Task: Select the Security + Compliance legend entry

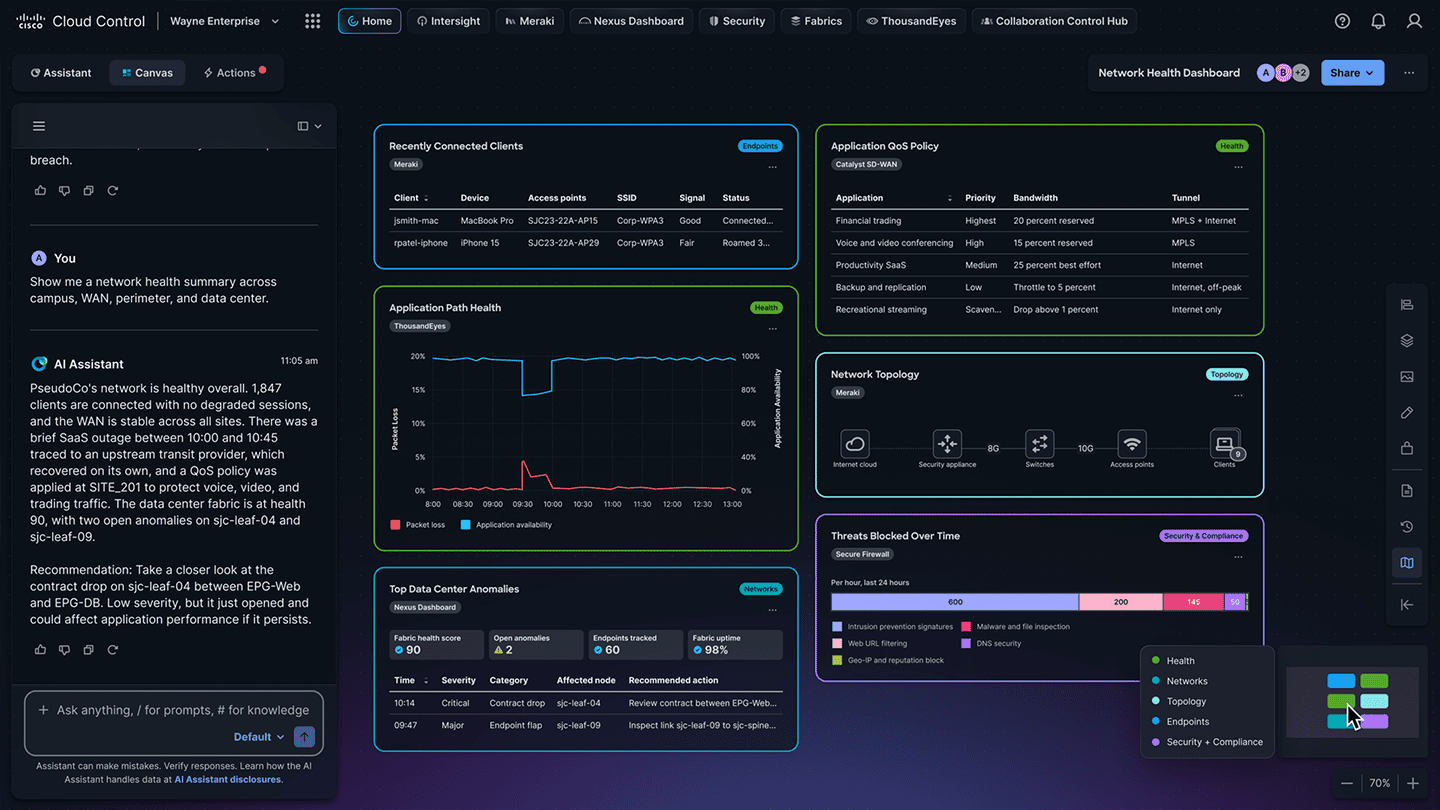Action: pyautogui.click(x=1207, y=742)
